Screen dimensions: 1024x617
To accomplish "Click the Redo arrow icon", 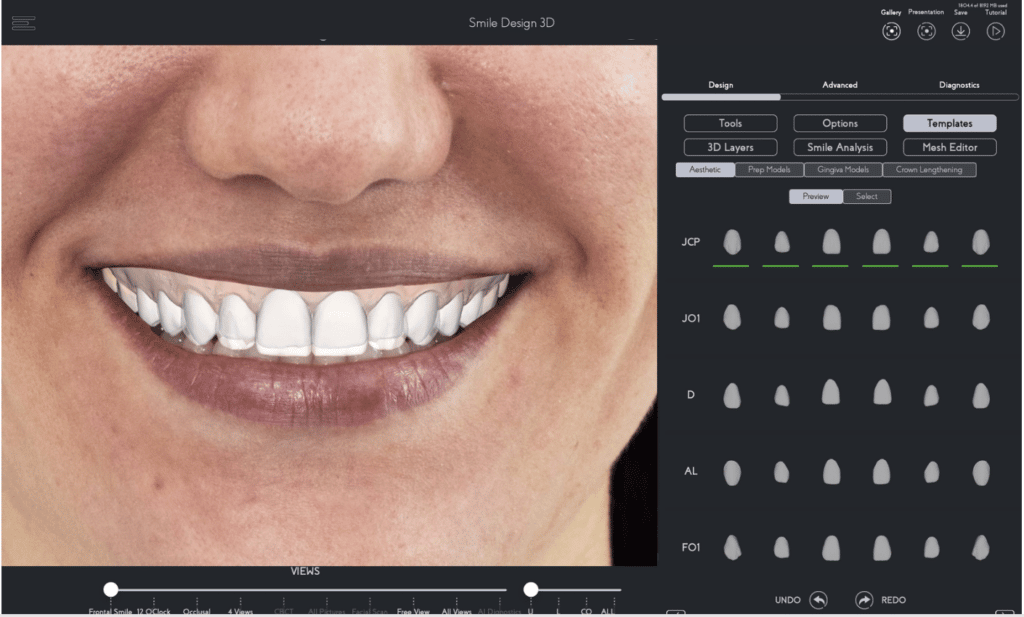I will coord(864,600).
